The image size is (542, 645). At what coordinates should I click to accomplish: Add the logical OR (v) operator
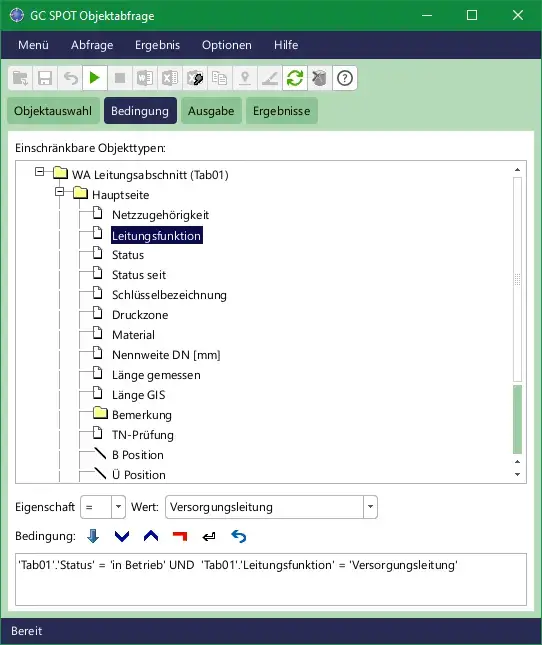pos(122,536)
